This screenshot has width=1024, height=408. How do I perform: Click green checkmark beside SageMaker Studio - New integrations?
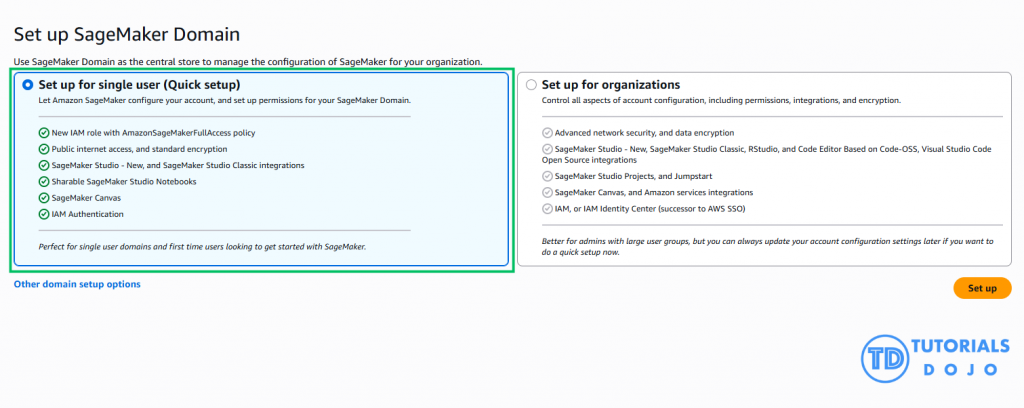[43, 165]
